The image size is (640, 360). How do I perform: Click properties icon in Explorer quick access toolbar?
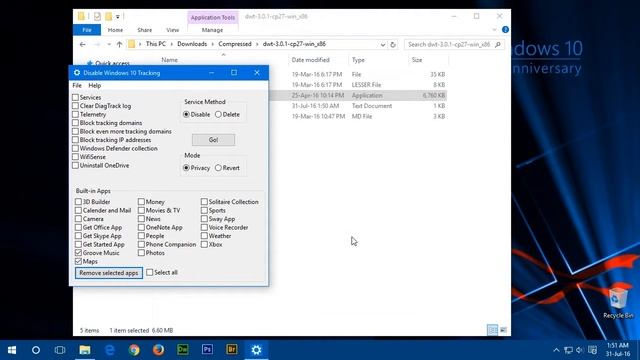pyautogui.click(x=97, y=16)
